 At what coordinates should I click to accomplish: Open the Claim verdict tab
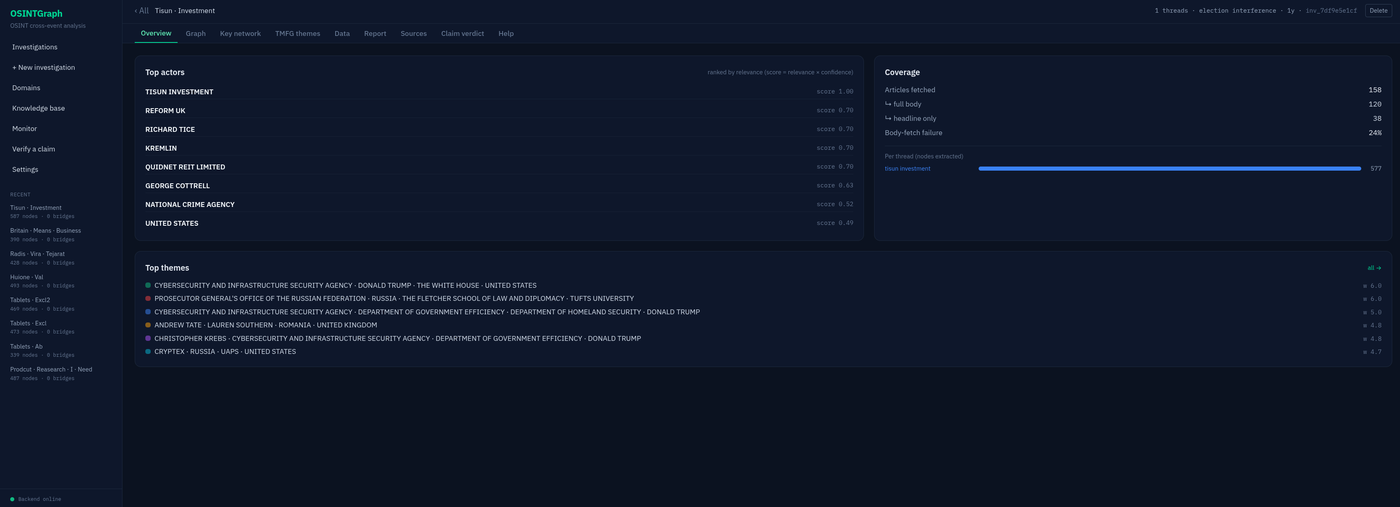(463, 33)
